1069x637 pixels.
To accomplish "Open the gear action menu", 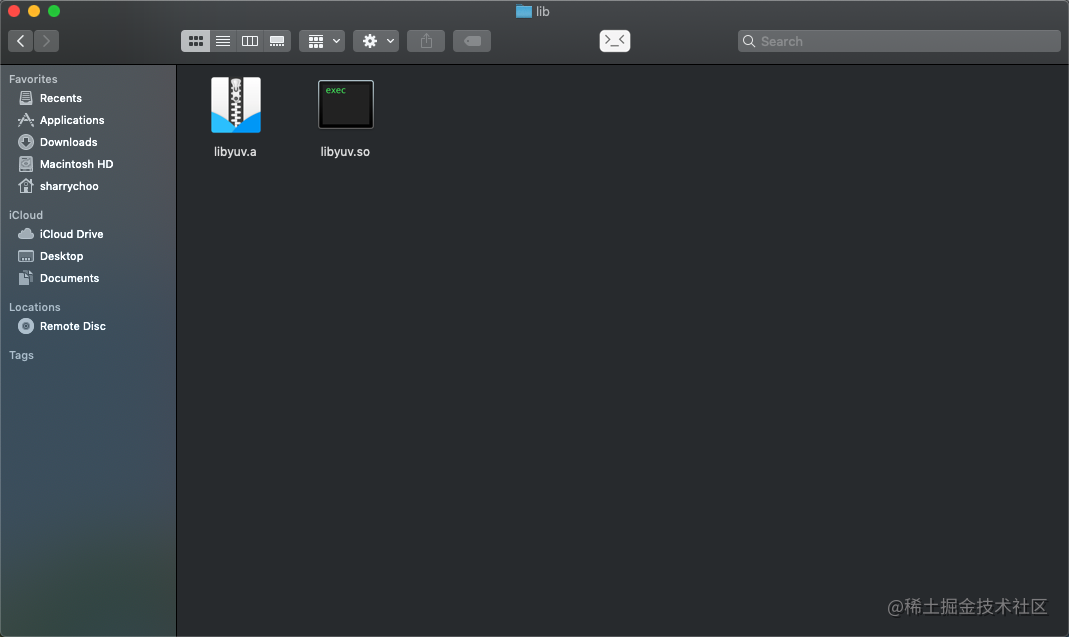I will coord(376,41).
